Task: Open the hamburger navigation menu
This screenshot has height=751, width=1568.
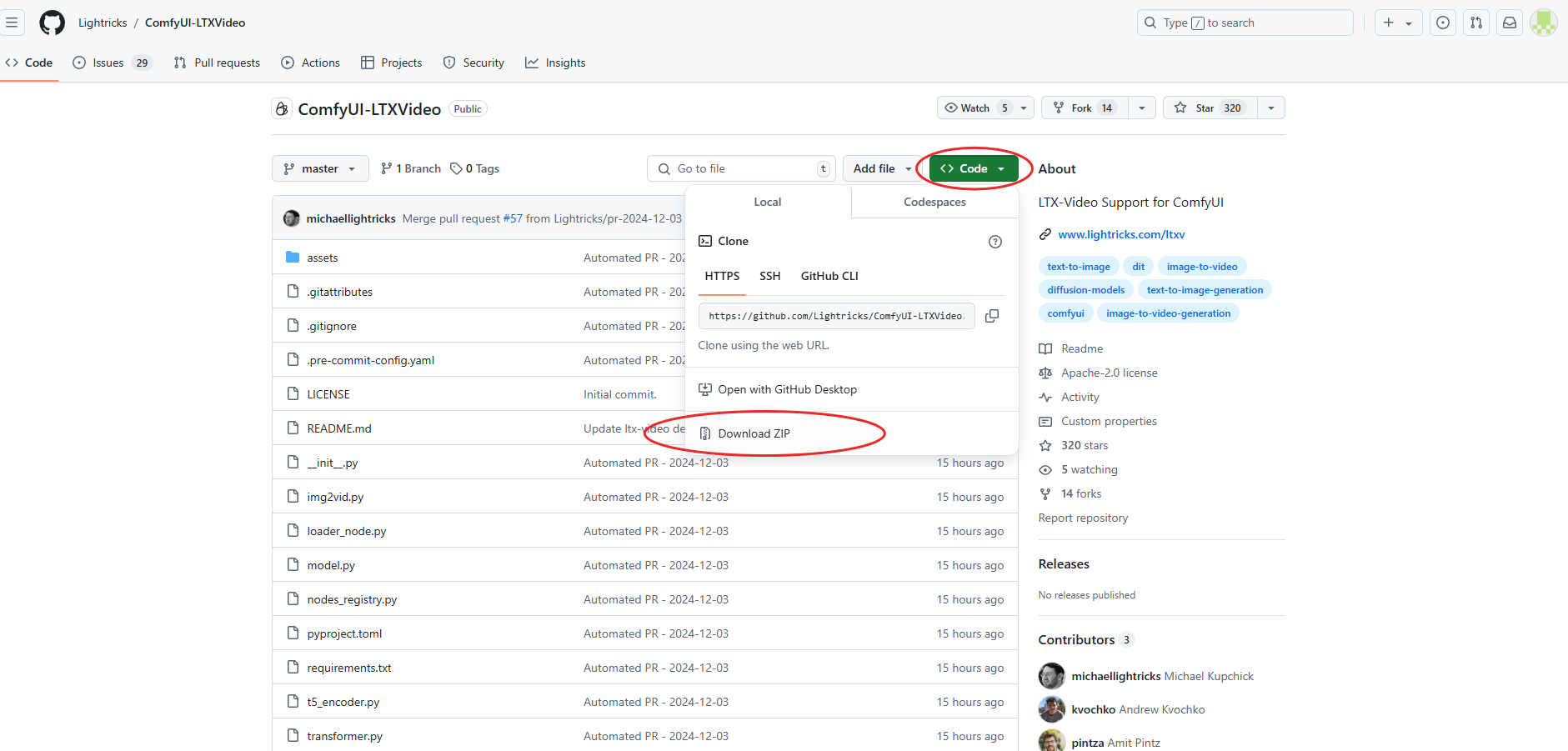Action: (12, 23)
